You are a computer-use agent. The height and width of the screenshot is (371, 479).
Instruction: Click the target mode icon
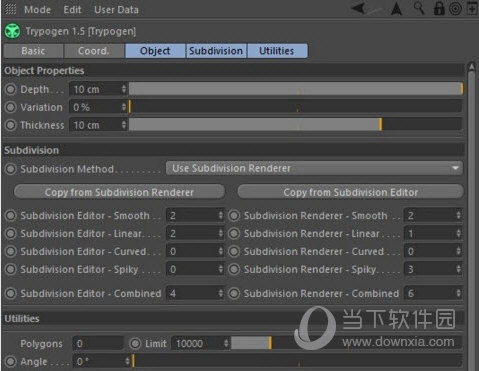[455, 9]
